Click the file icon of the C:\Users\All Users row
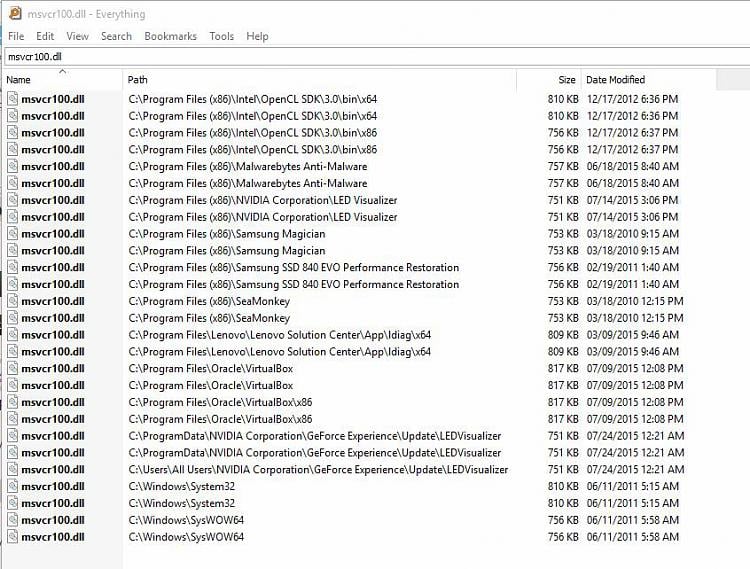Image resolution: width=750 pixels, height=569 pixels. tap(13, 469)
